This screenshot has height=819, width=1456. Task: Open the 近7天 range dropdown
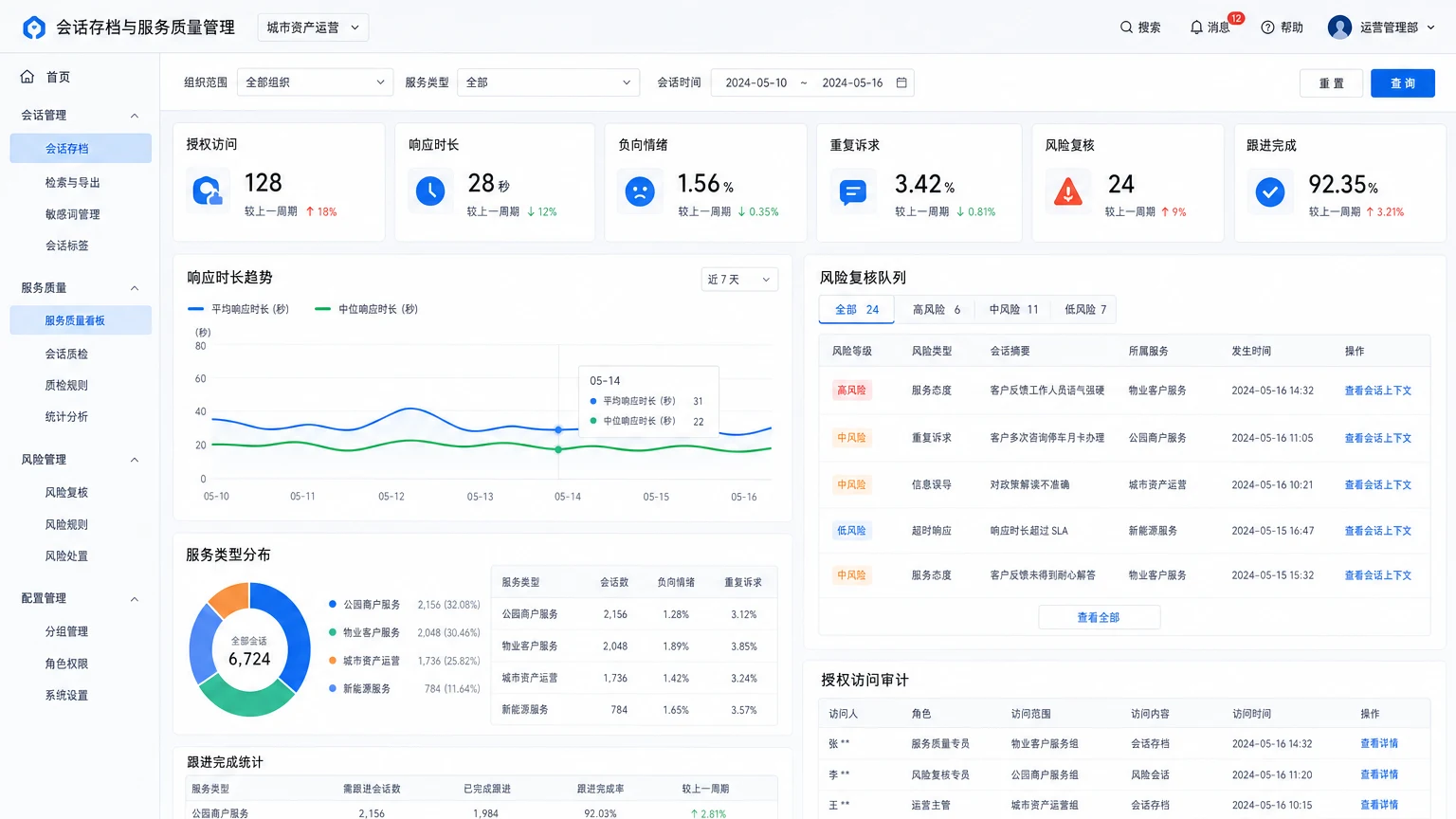click(739, 280)
